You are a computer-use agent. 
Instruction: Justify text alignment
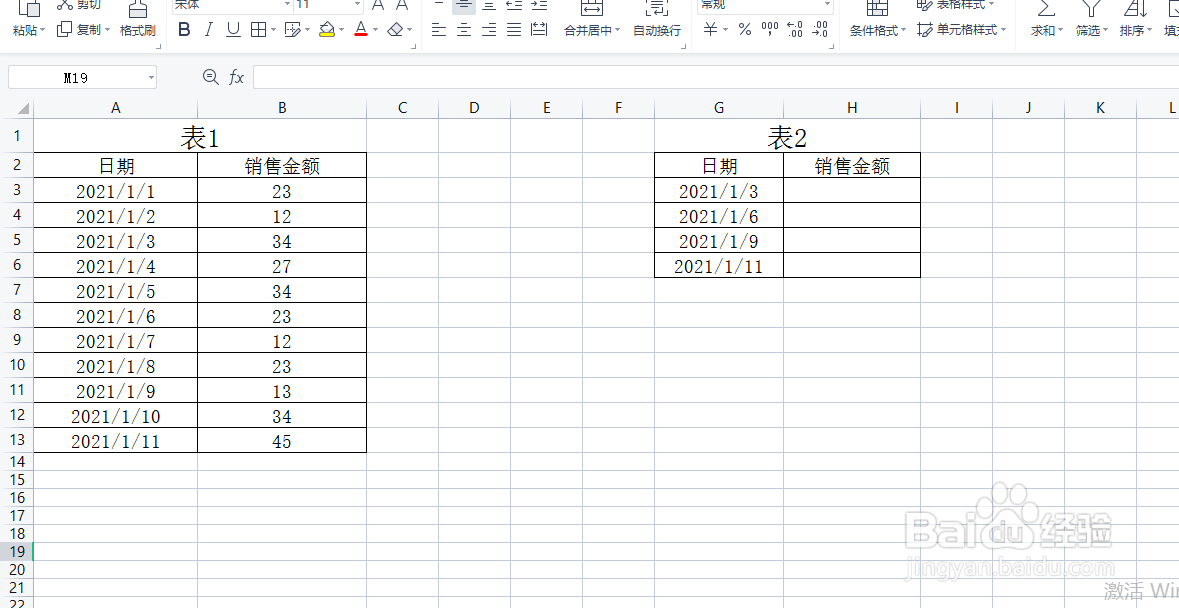[514, 30]
